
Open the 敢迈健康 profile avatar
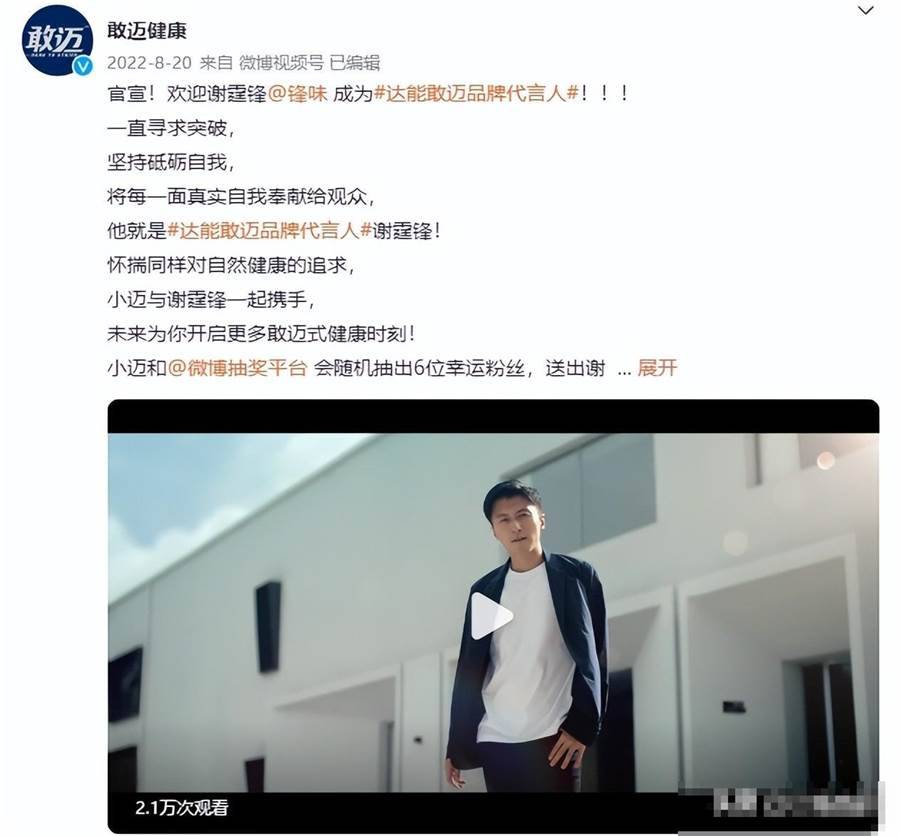click(57, 40)
